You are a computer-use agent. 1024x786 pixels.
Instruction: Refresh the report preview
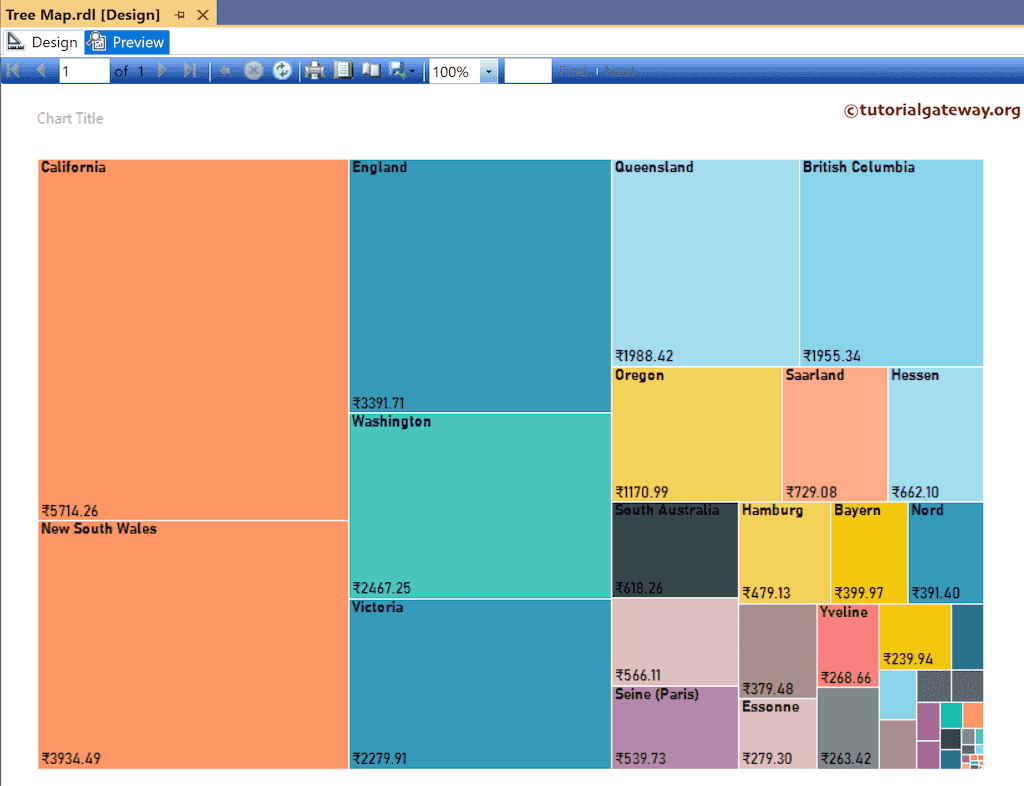coord(281,70)
